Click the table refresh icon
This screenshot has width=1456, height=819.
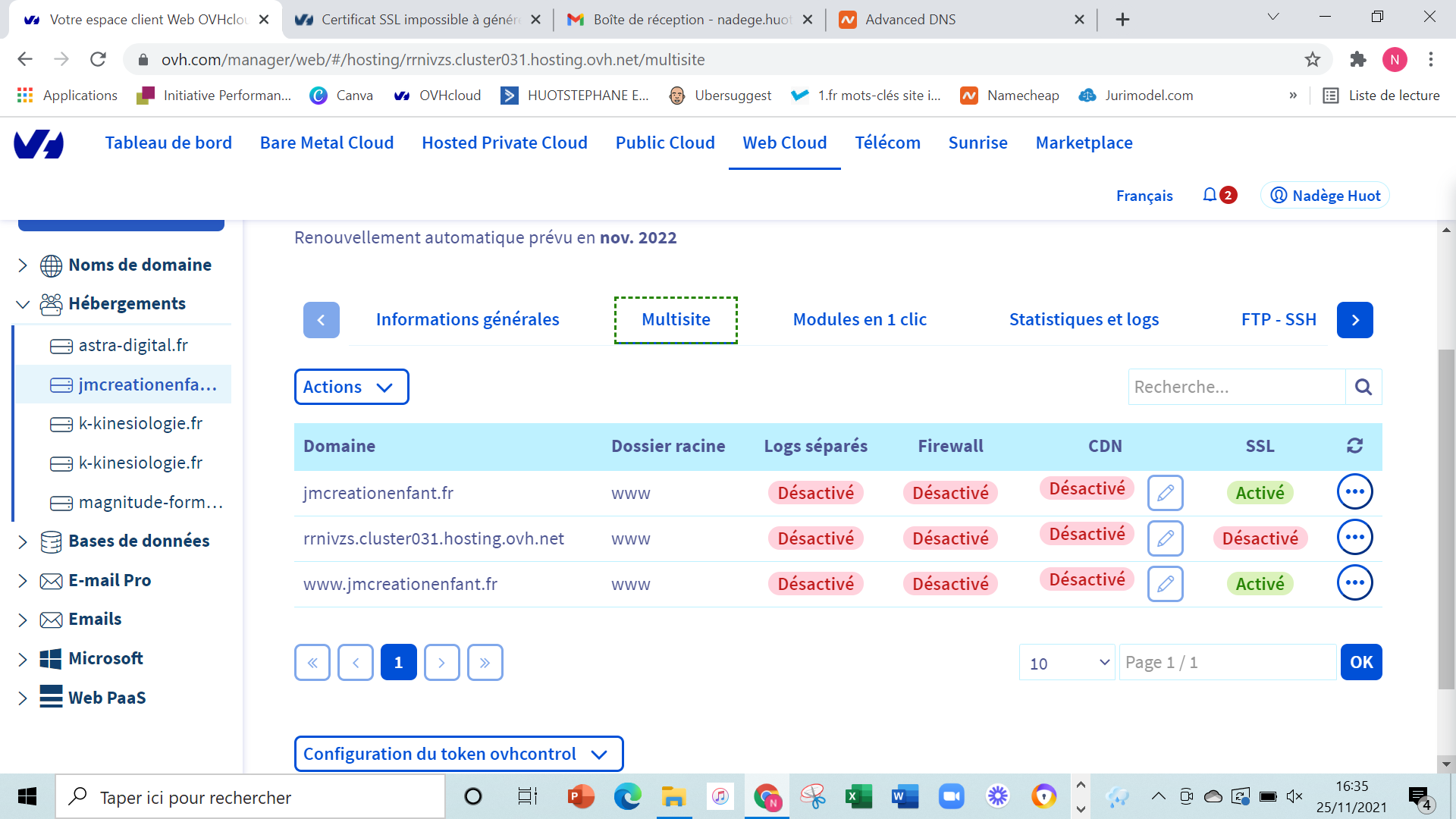coord(1354,446)
